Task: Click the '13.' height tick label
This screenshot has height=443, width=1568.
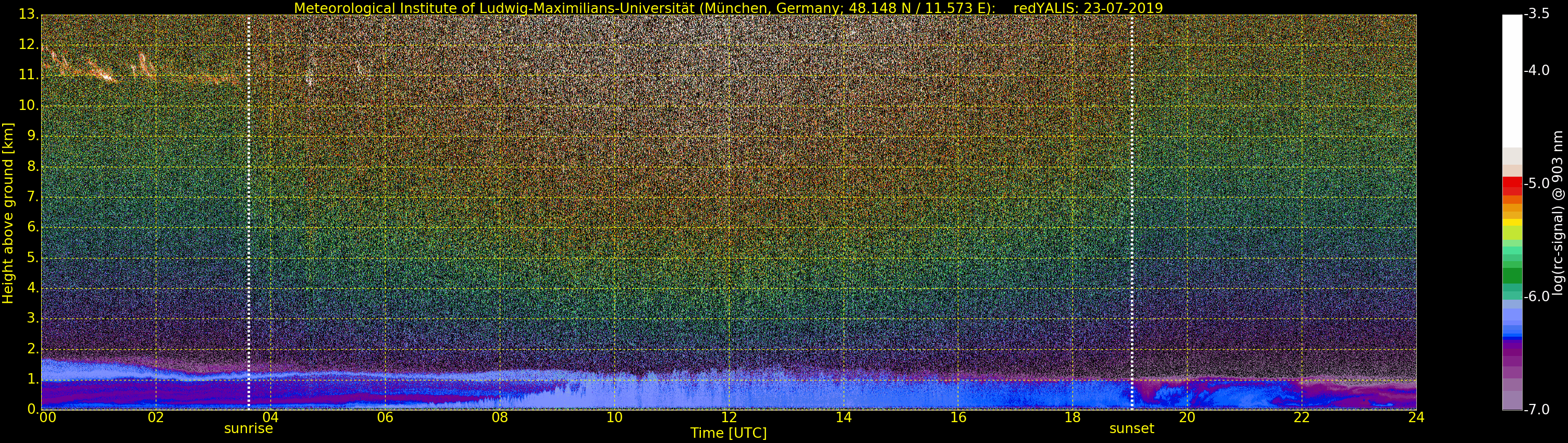Action: [x=29, y=14]
